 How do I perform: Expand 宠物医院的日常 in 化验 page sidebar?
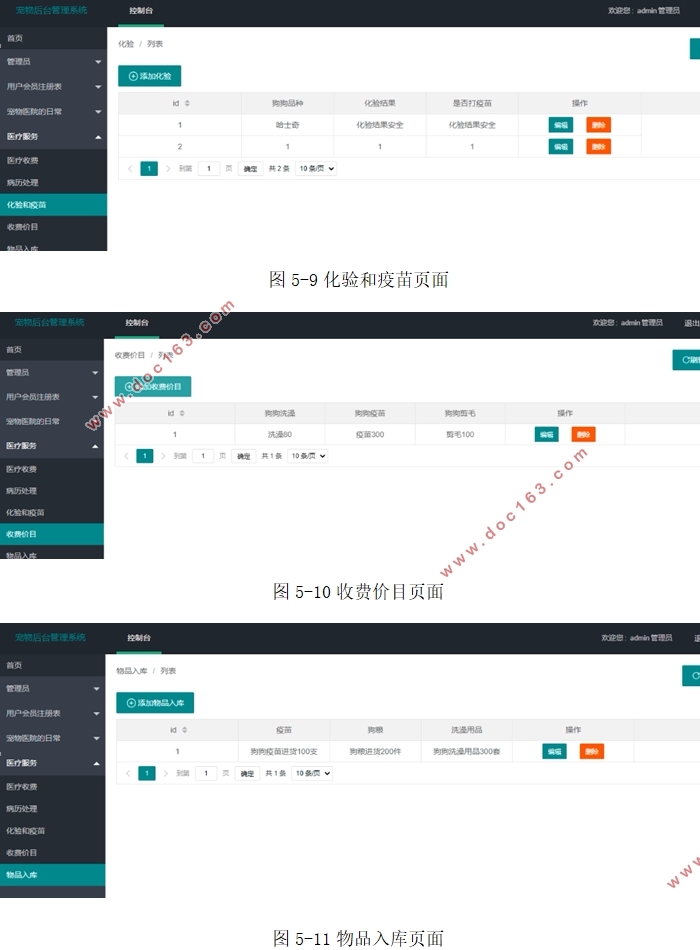click(x=53, y=111)
